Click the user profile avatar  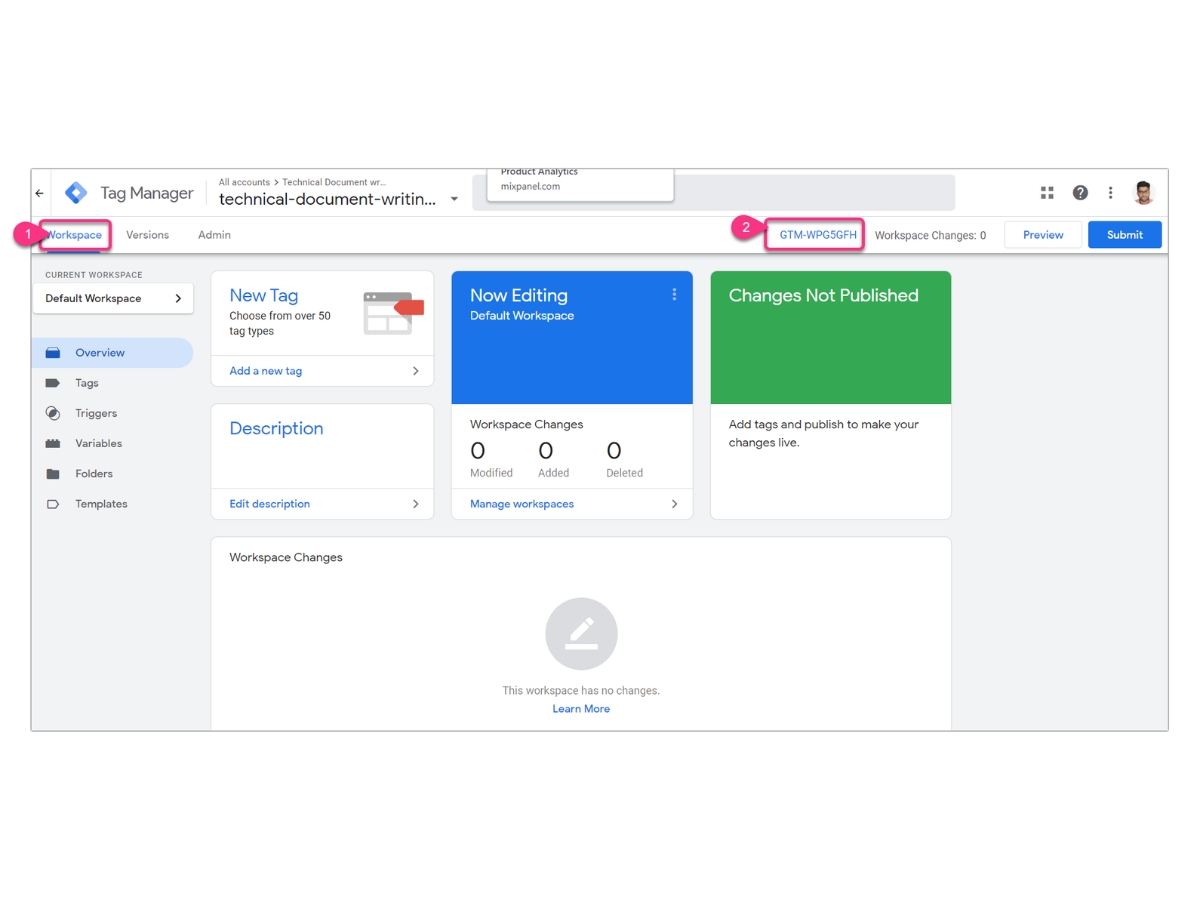click(1144, 193)
